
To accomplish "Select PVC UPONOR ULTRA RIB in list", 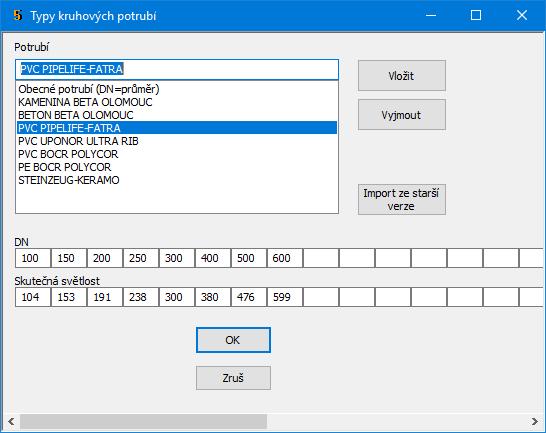I will click(177, 141).
